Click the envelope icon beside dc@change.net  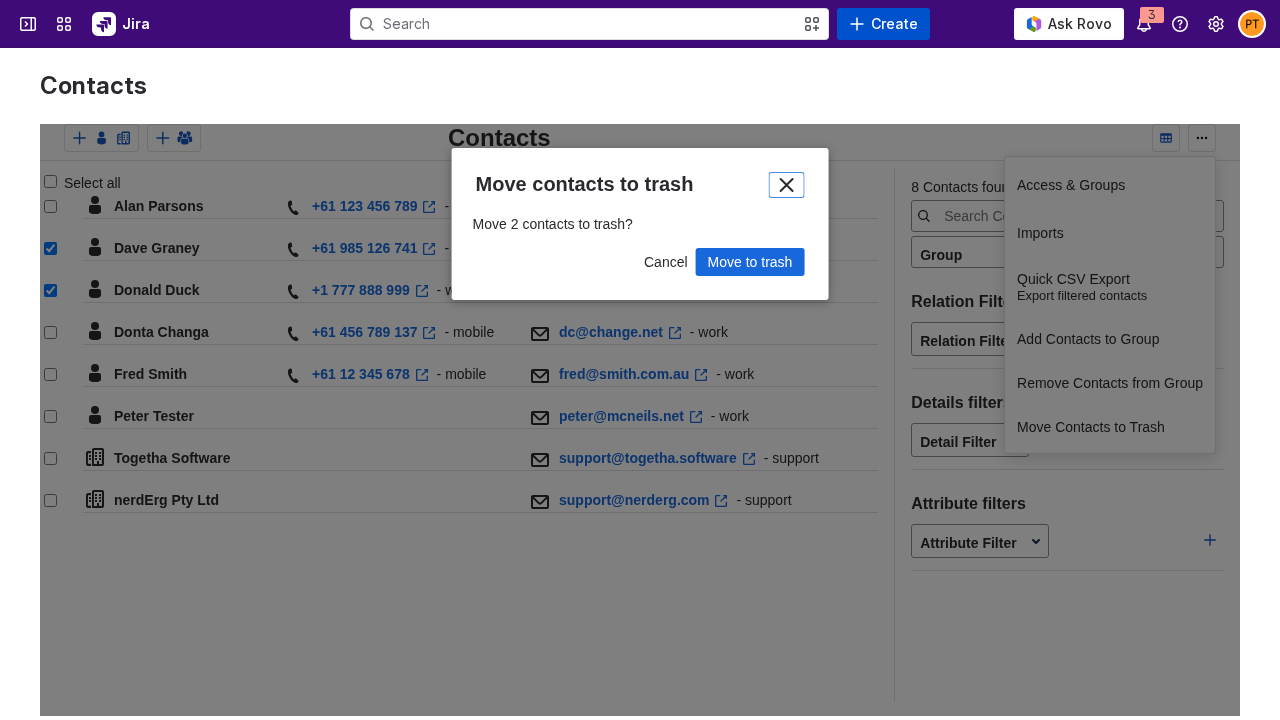coord(540,334)
